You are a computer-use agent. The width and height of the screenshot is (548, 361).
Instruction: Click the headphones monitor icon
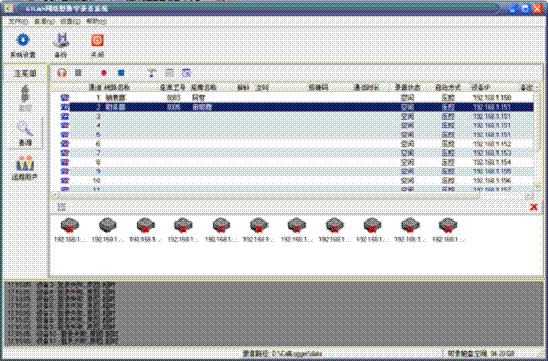point(62,73)
